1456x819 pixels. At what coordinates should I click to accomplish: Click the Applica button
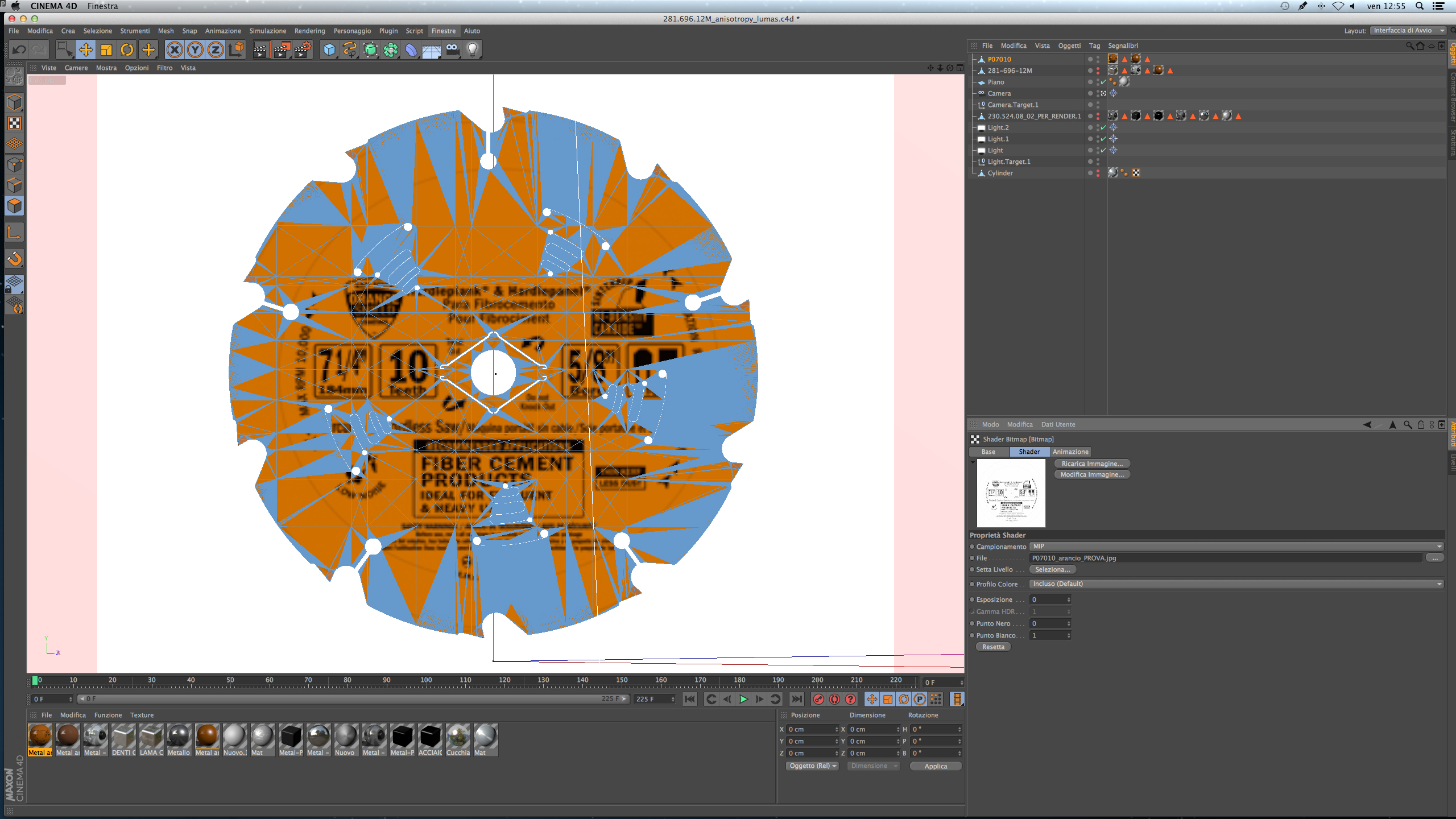pos(936,766)
